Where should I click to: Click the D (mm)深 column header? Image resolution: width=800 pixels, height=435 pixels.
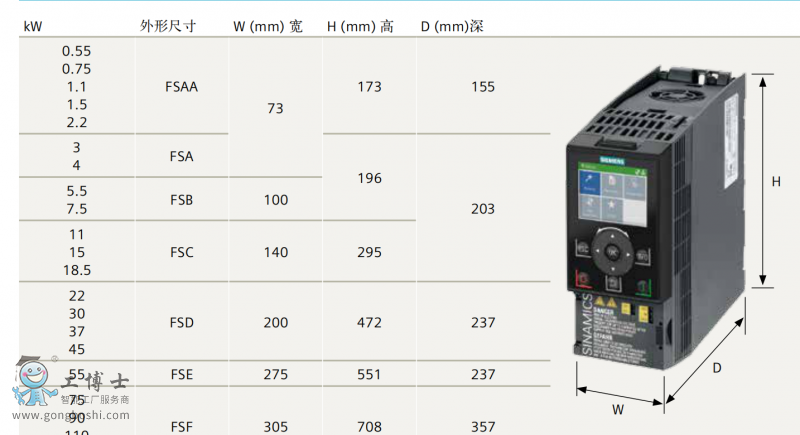coord(452,26)
